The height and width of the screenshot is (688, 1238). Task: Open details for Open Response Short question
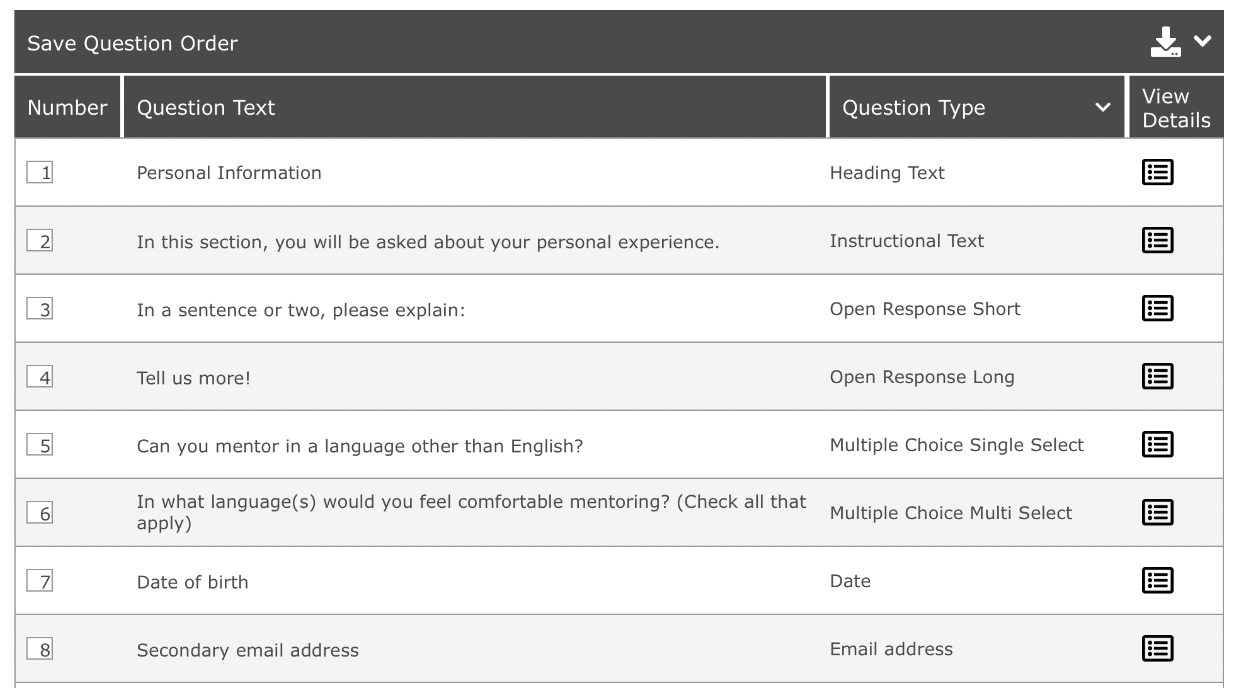(x=1158, y=308)
